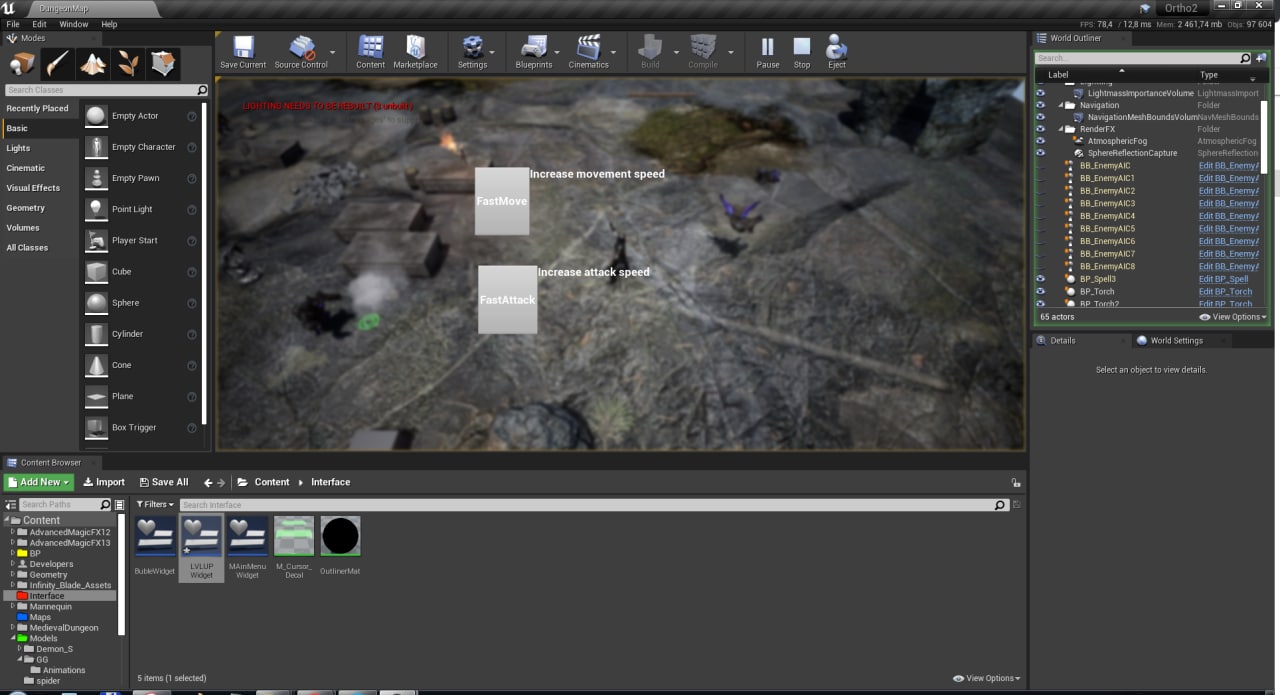Select the Landscape mode icon
This screenshot has height=695, width=1280.
(93, 64)
